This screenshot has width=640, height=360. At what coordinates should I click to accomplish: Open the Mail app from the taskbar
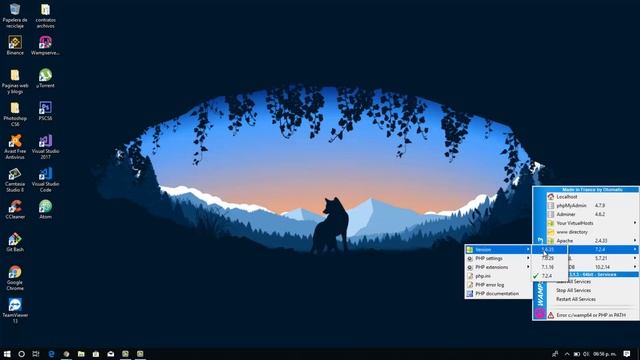coord(111,354)
